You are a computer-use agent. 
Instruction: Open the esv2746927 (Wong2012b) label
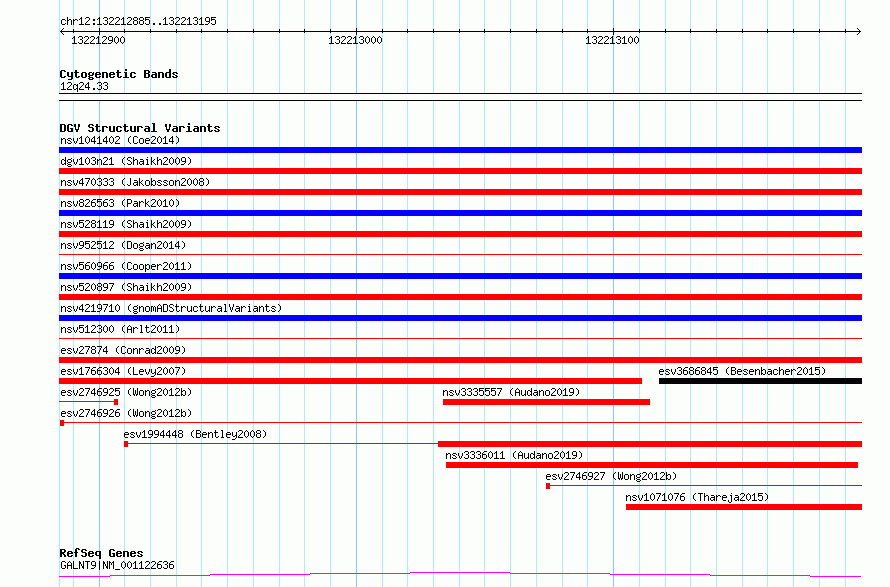pyautogui.click(x=611, y=476)
